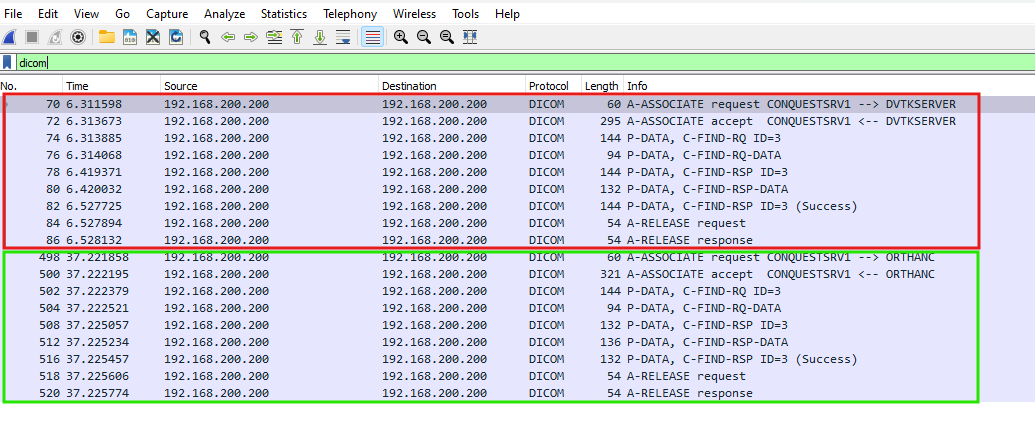
Task: Open the Telephony menu
Action: [350, 14]
